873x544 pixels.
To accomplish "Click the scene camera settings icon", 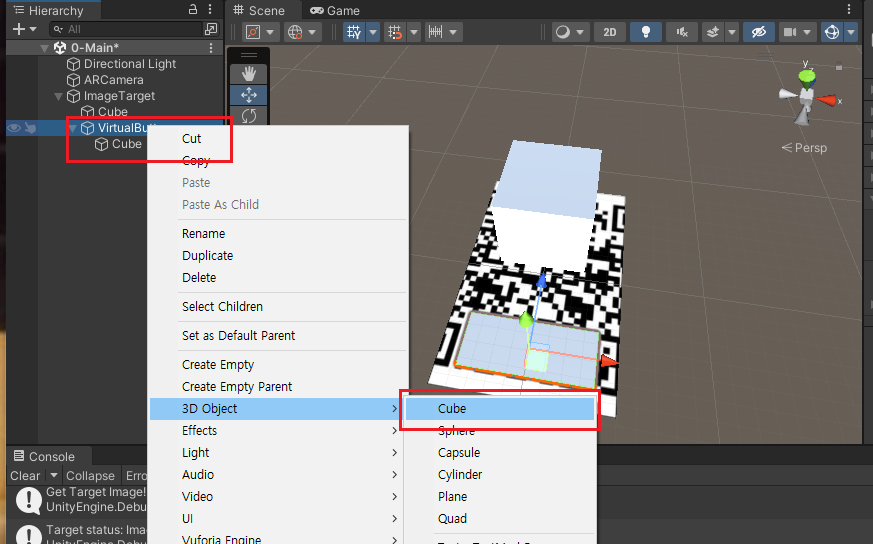I will 790,32.
